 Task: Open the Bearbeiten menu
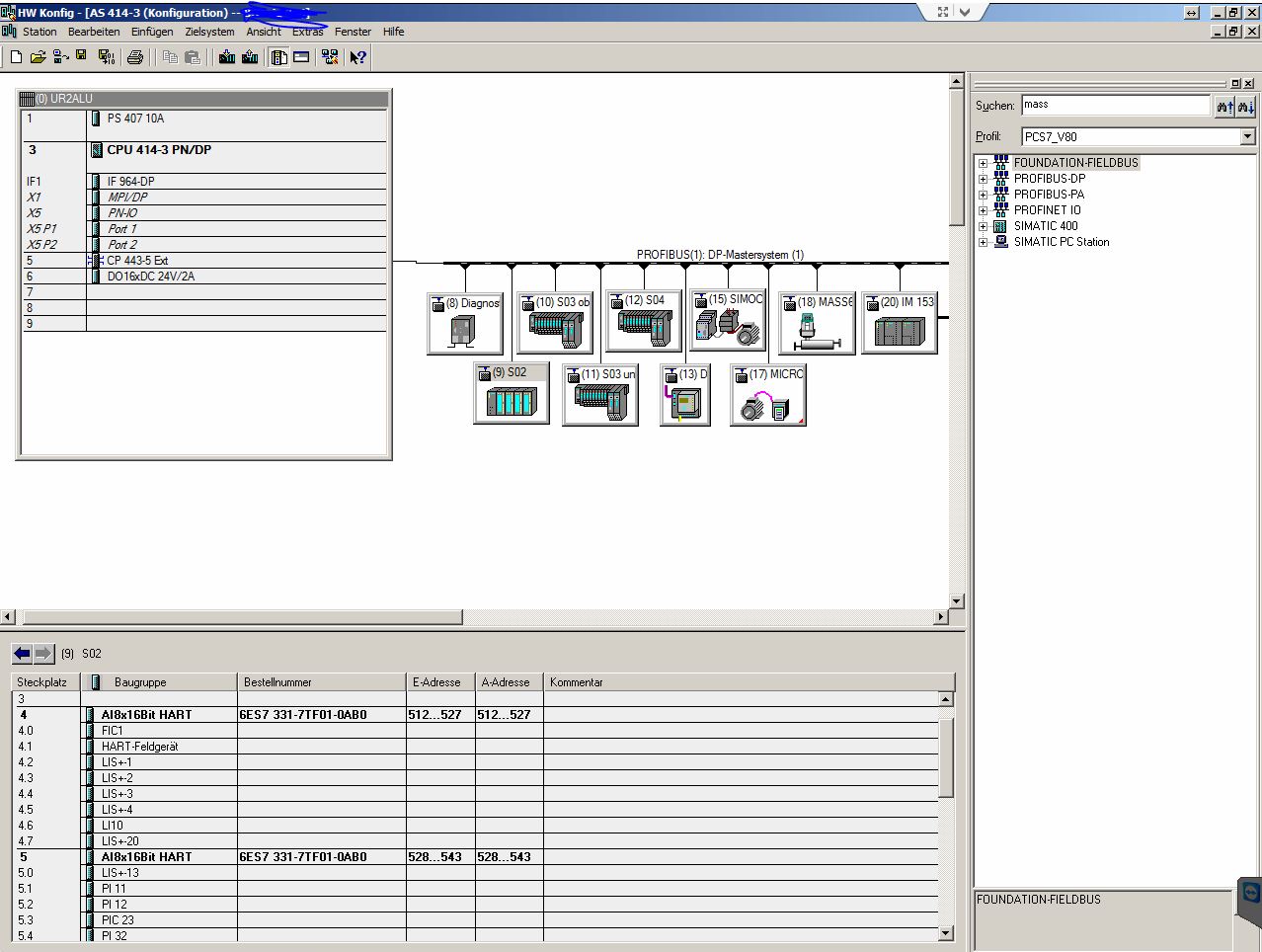coord(94,32)
